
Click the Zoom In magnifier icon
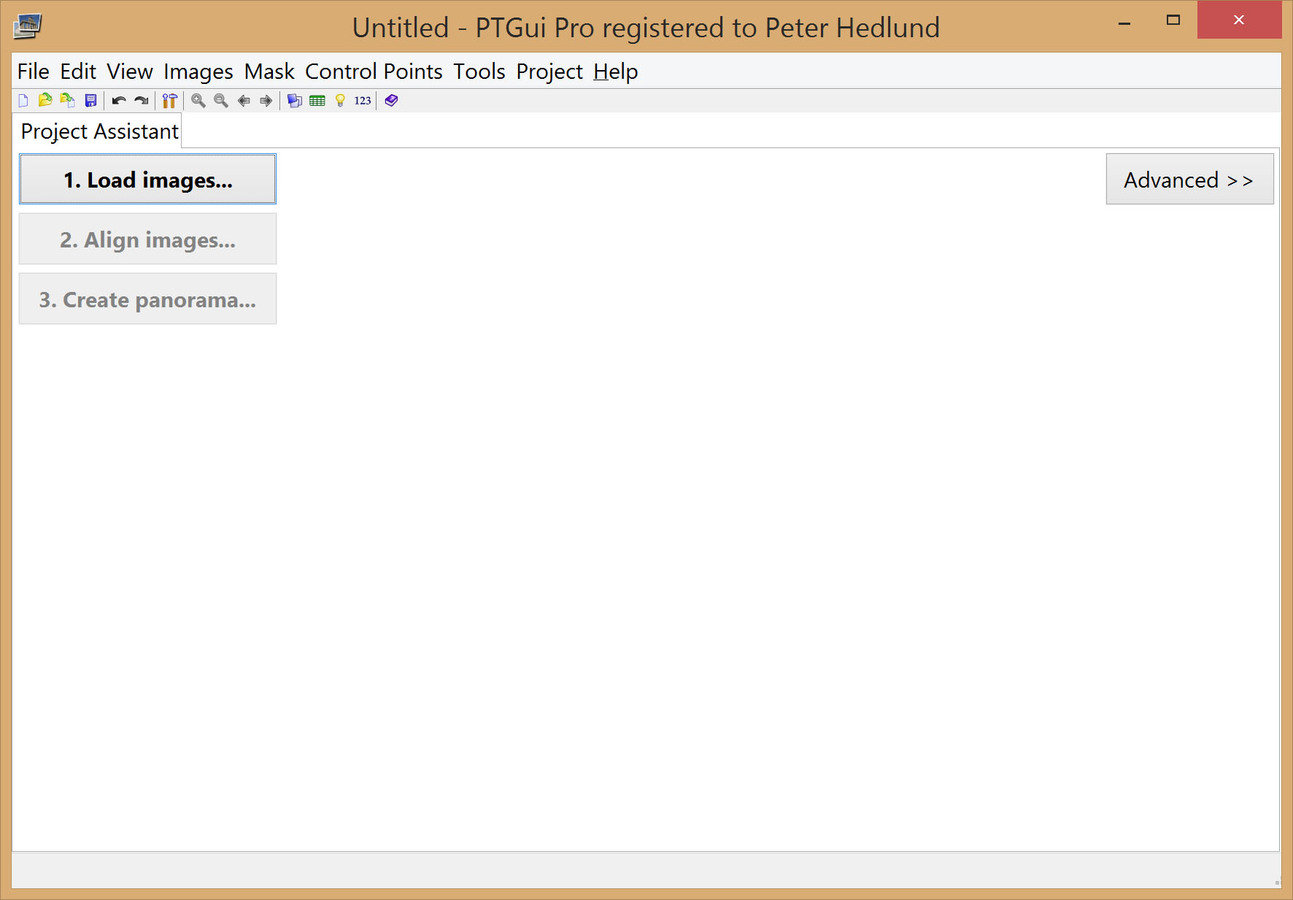(x=198, y=100)
